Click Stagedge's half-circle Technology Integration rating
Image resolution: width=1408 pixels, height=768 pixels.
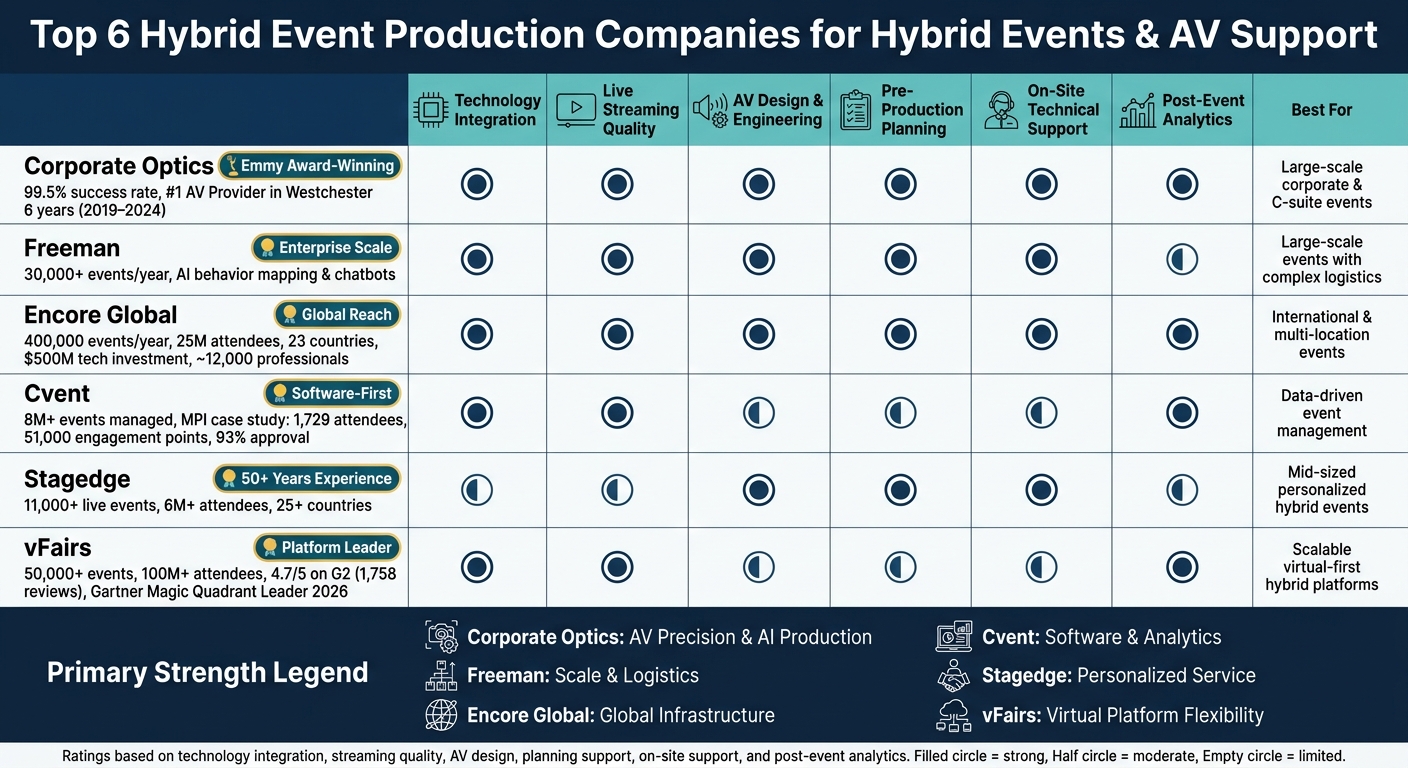pos(476,490)
